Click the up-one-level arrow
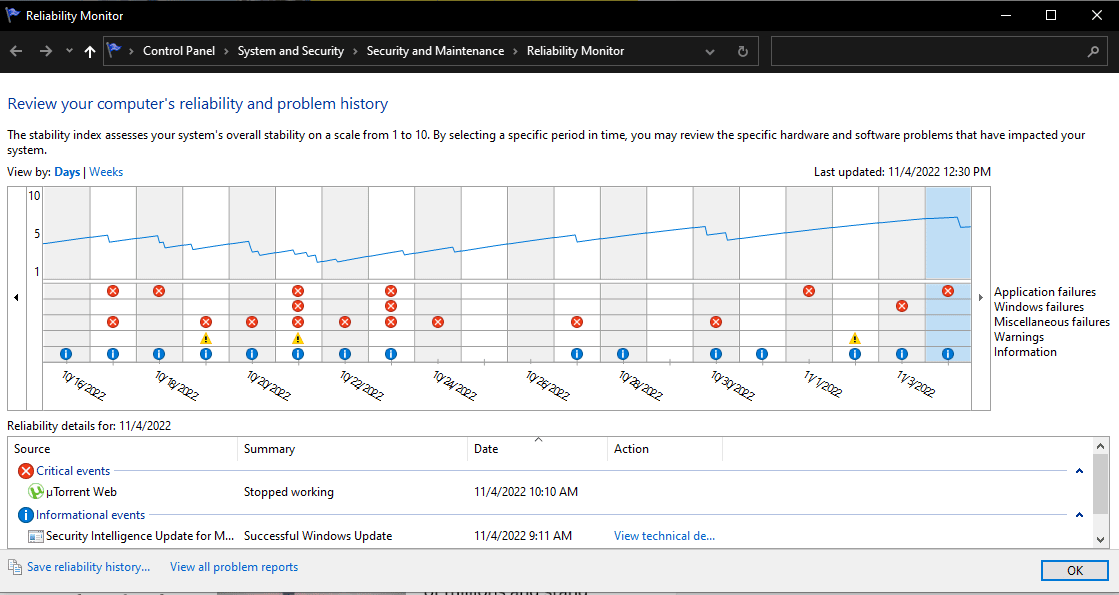Viewport: 1119px width, 595px height. (x=89, y=50)
